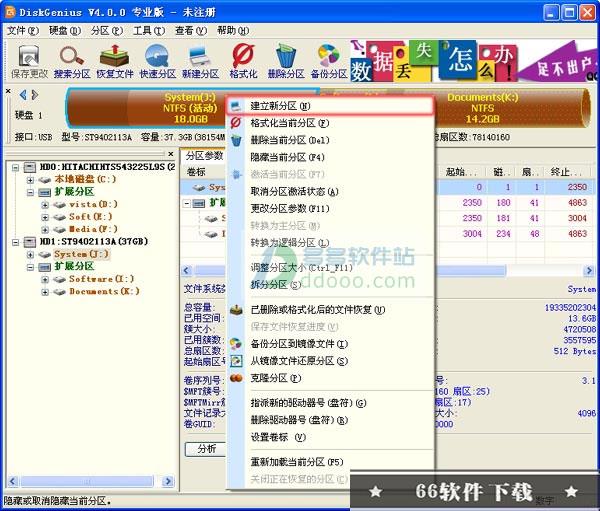The image size is (600, 511).
Task: Open the 帮助 menu
Action: coord(233,31)
